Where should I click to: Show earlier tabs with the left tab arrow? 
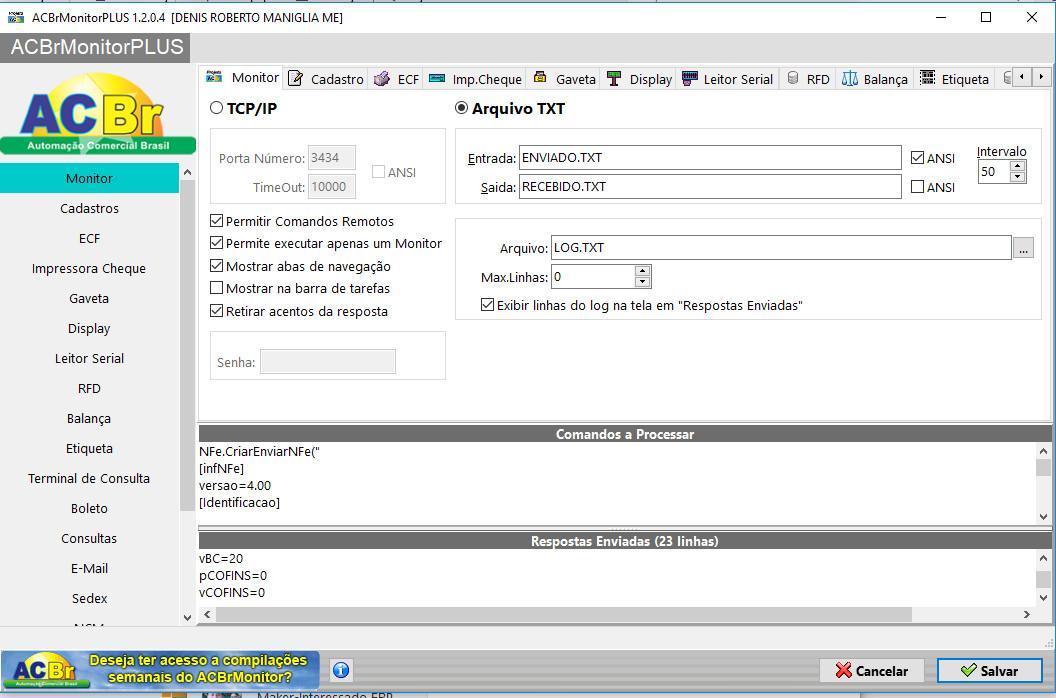tap(1022, 77)
